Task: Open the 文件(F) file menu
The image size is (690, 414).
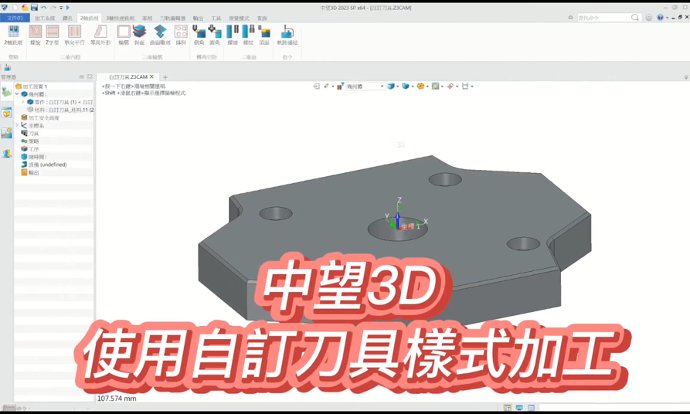Action: (x=15, y=18)
